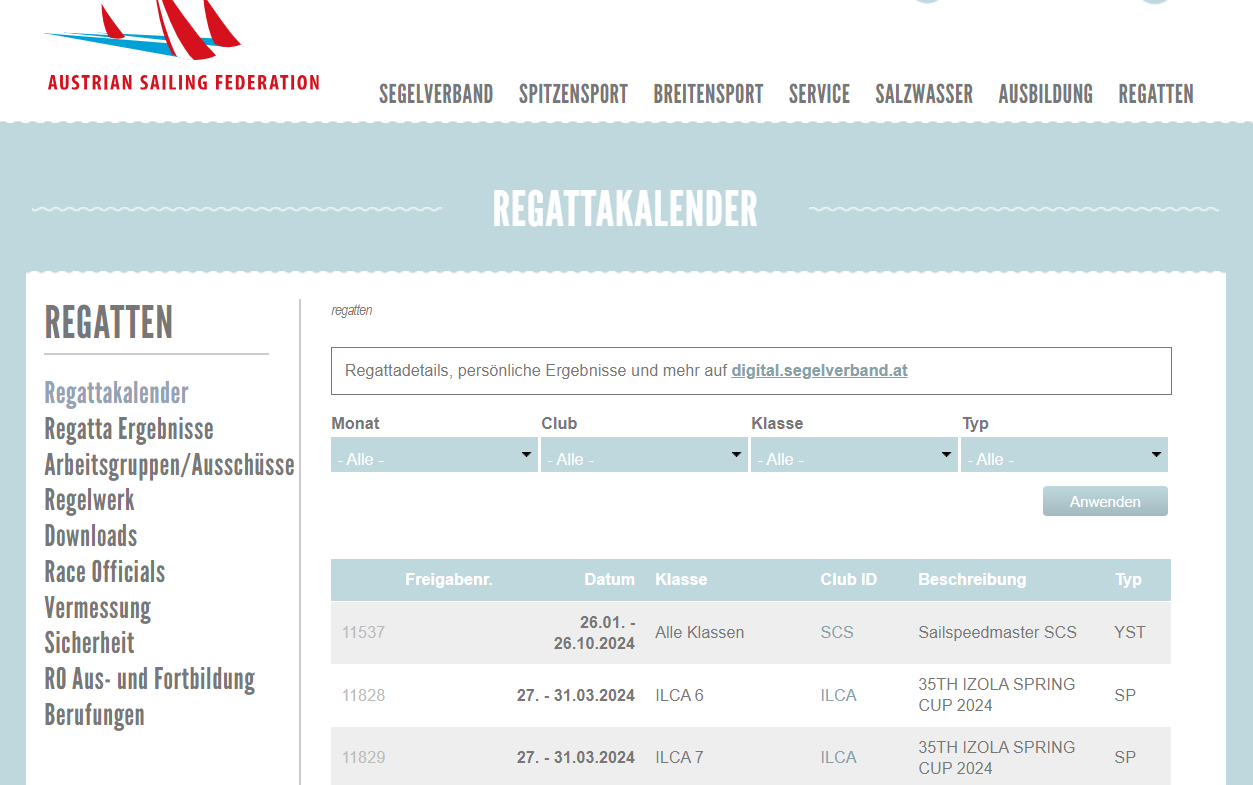Screen dimensions: 1253x785
Task: Click the Freigabenr. column header
Action: 449,579
